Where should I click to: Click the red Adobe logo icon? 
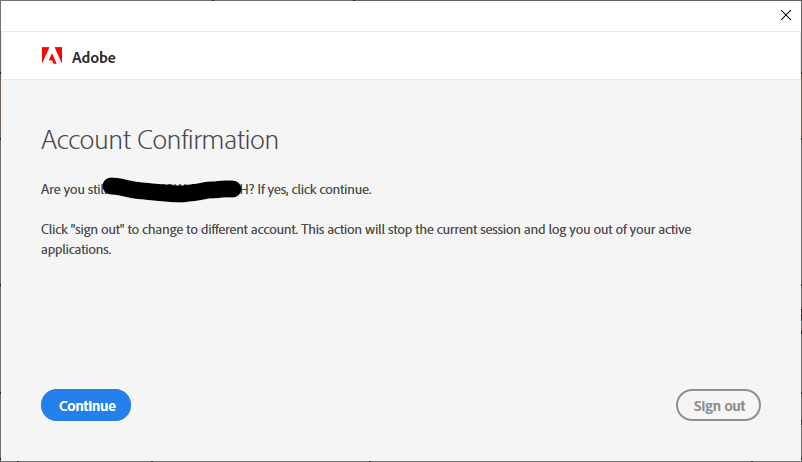(52, 56)
